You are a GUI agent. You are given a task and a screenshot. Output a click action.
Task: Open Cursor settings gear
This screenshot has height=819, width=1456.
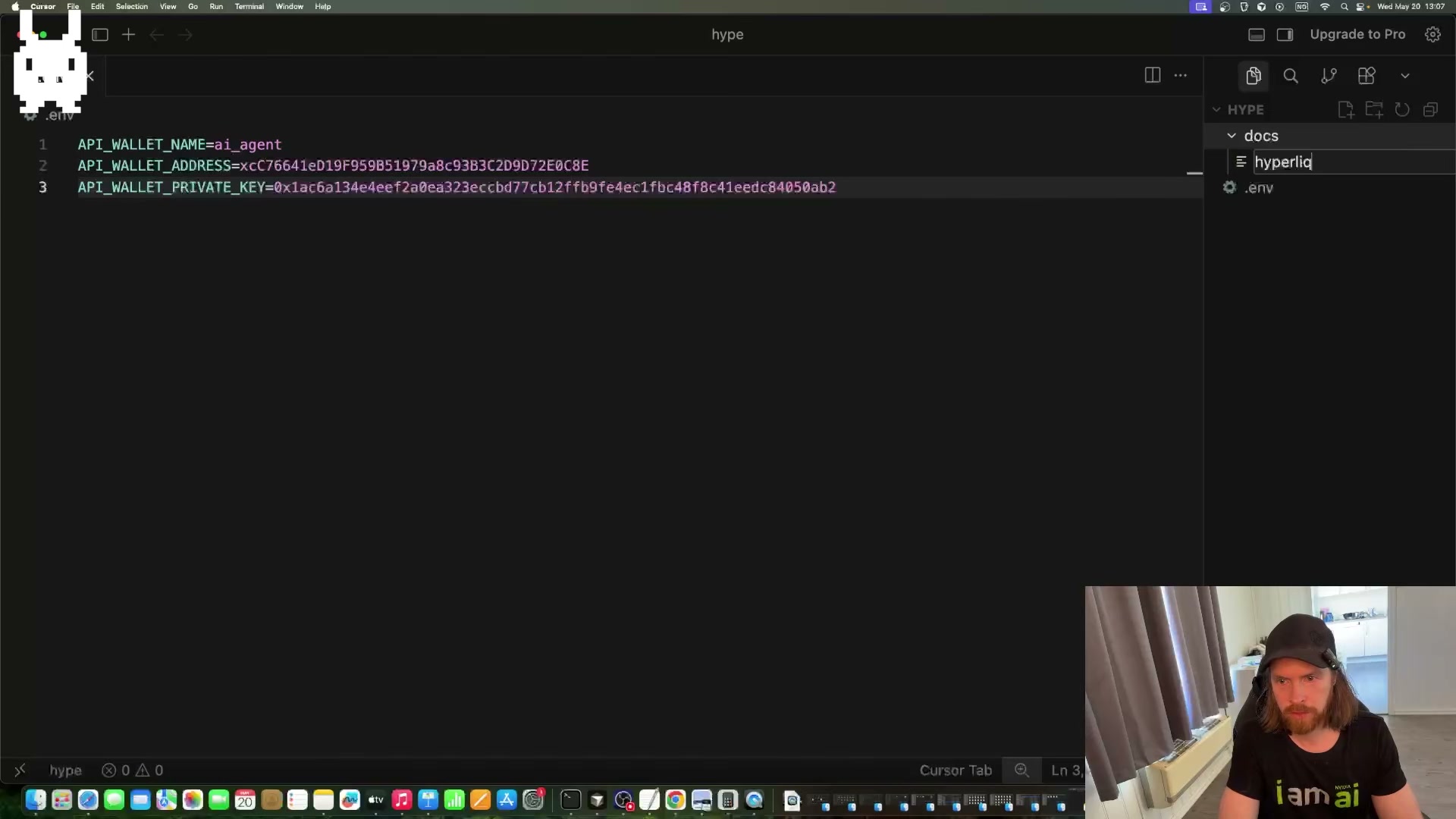1432,35
